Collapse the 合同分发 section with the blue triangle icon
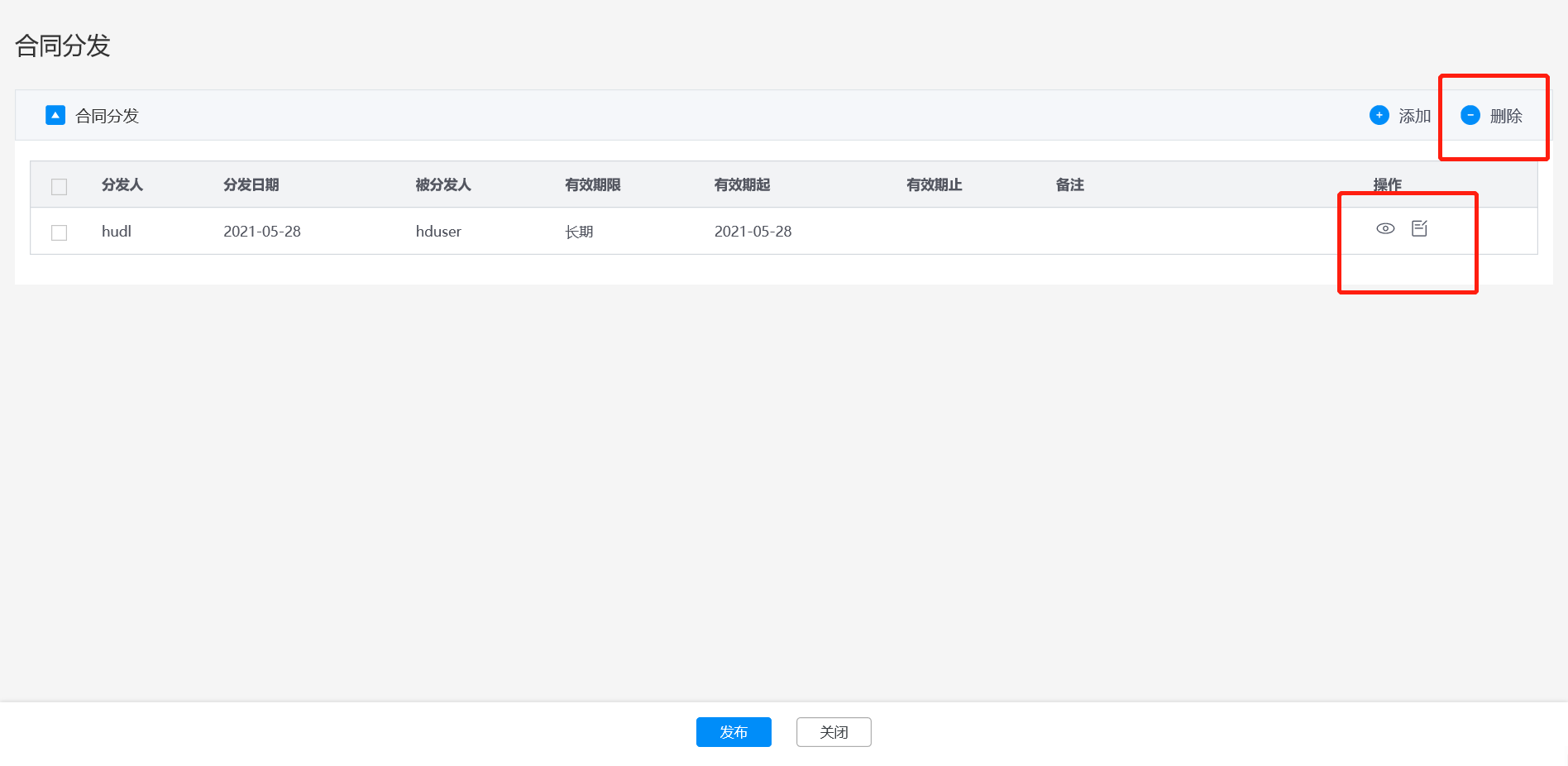The height and width of the screenshot is (766, 1568). (x=55, y=115)
